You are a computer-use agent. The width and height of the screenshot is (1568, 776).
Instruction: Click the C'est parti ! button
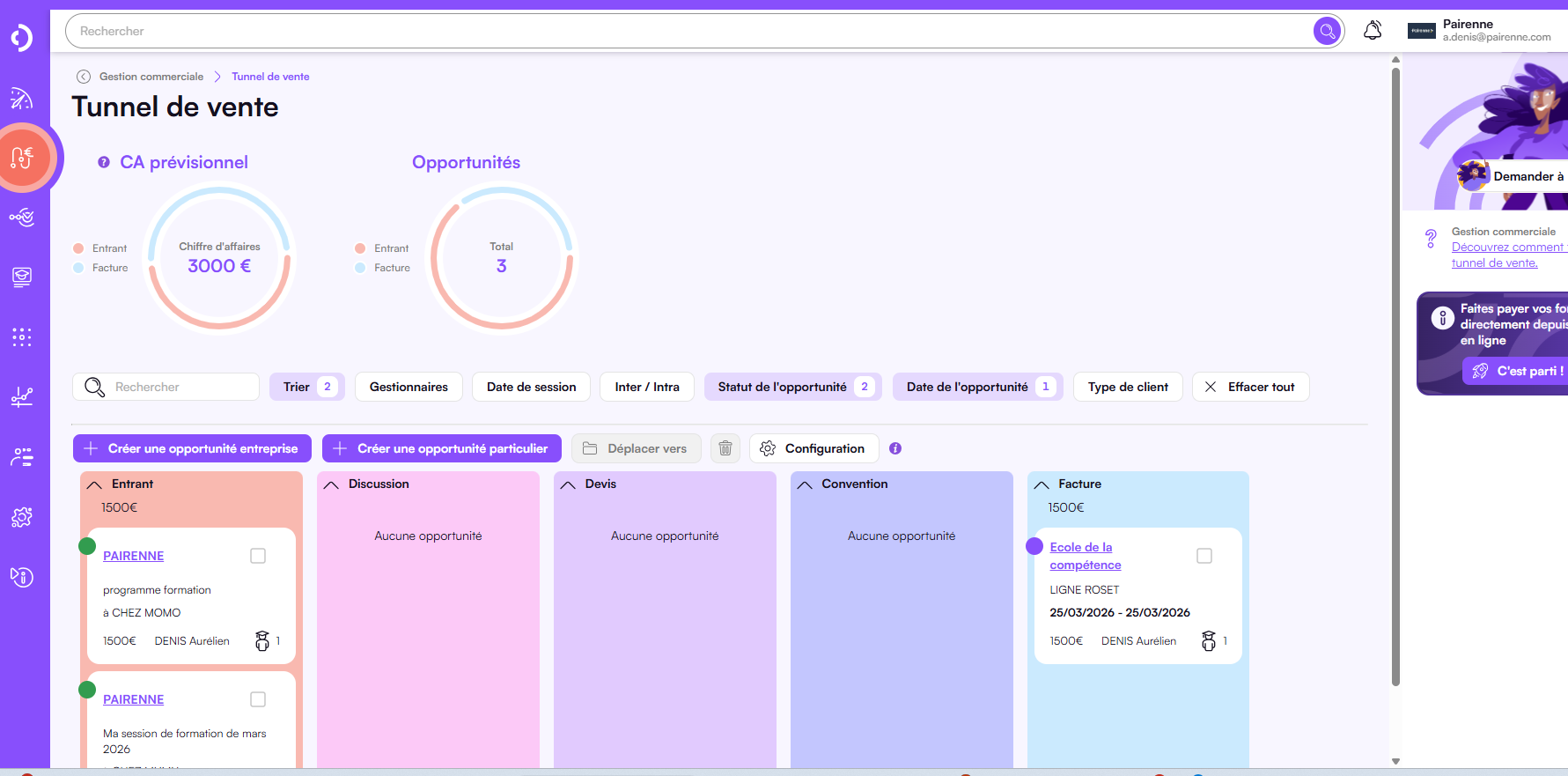pyautogui.click(x=1515, y=371)
